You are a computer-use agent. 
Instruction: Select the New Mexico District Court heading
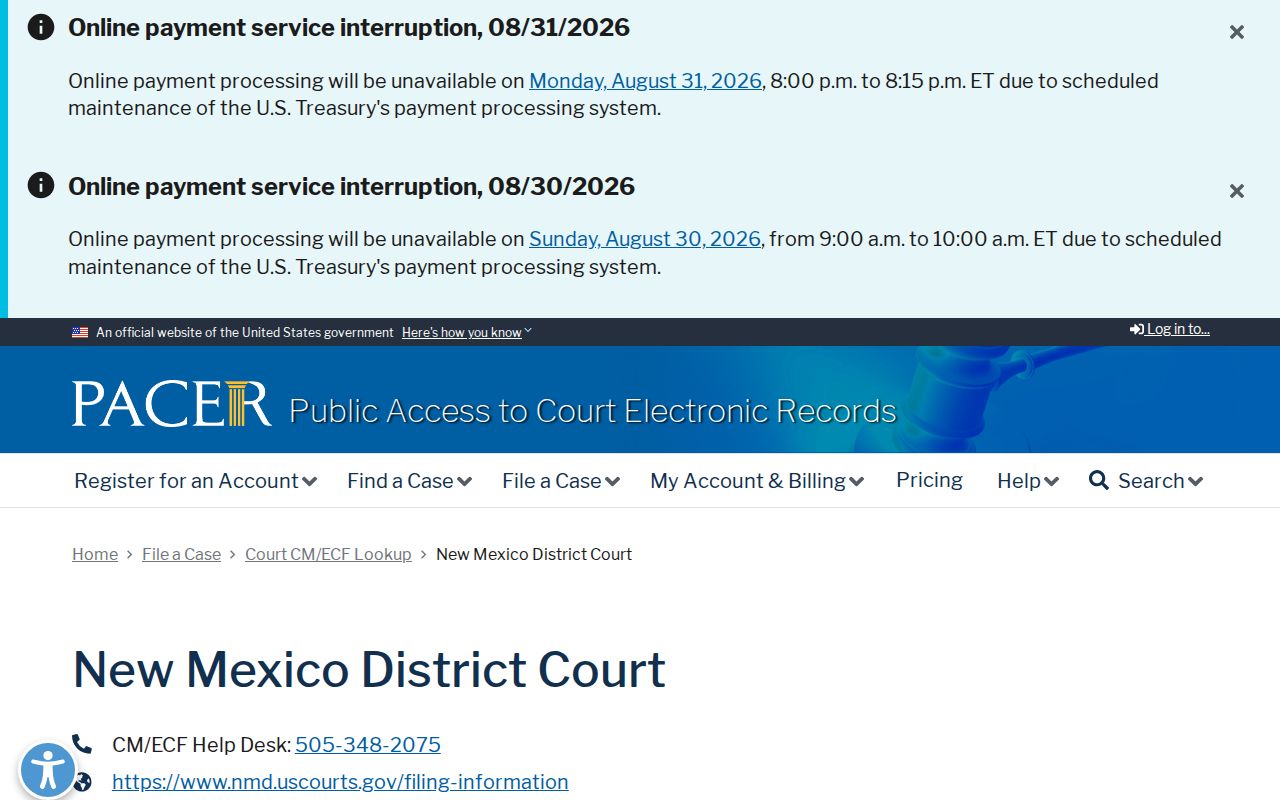pyautogui.click(x=369, y=669)
